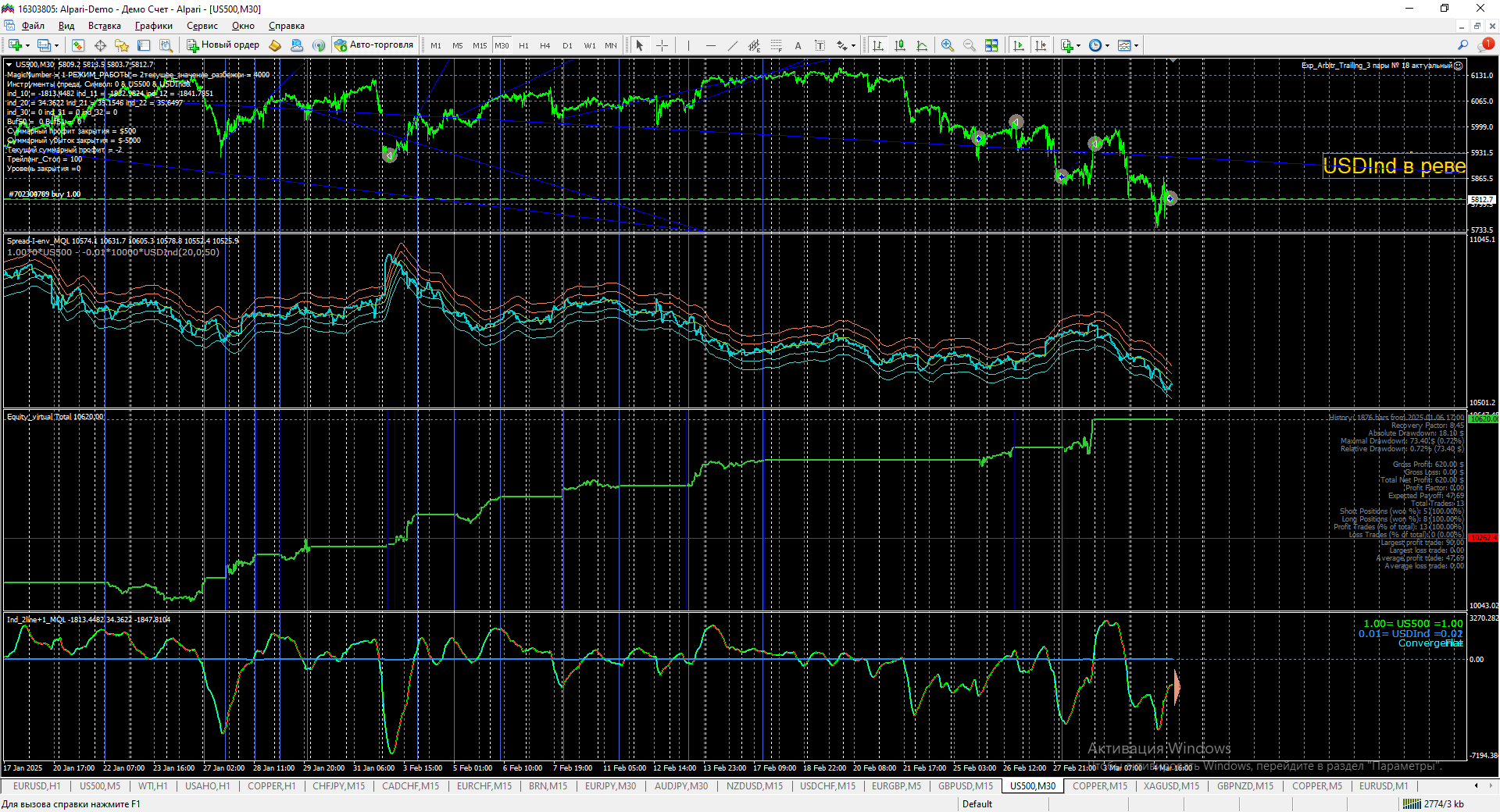Open the Сервис menu
1500x812 pixels.
pos(202,26)
